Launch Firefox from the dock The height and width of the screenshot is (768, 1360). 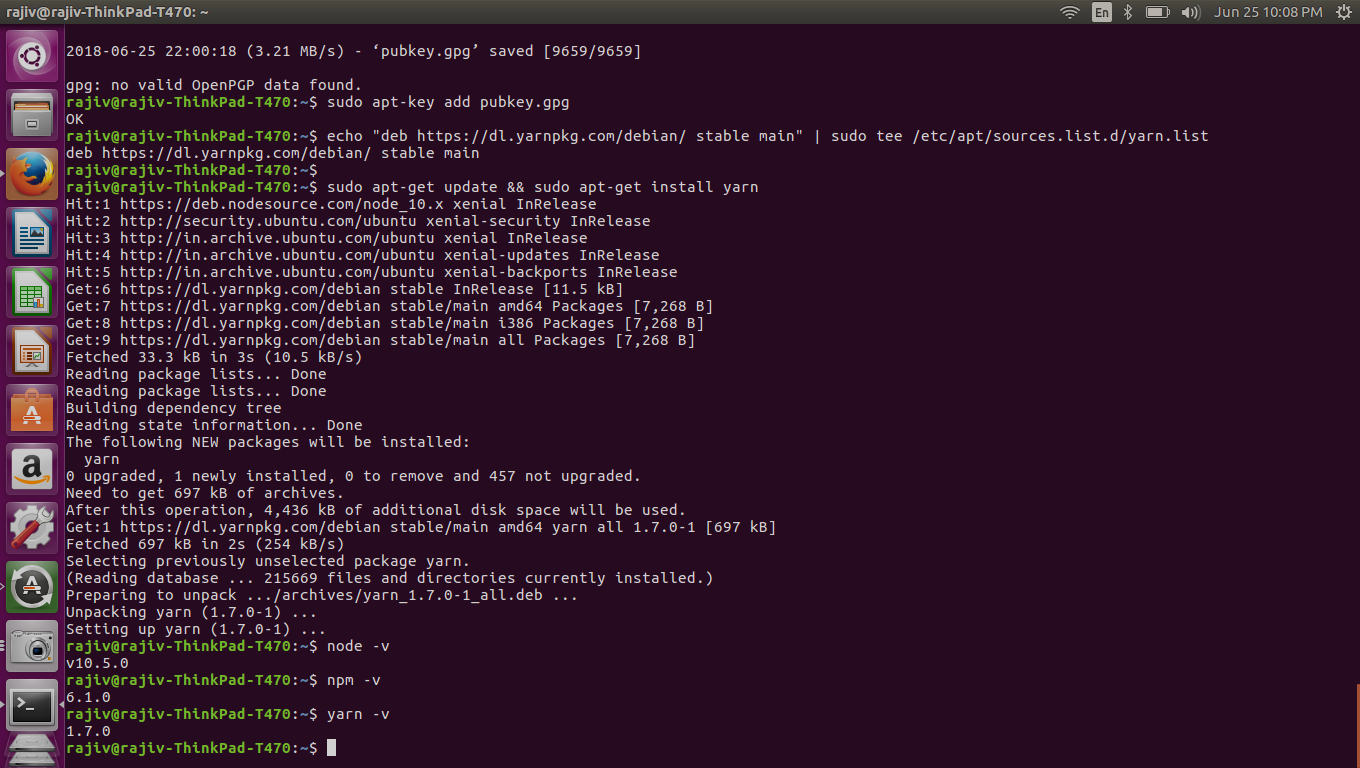click(32, 174)
